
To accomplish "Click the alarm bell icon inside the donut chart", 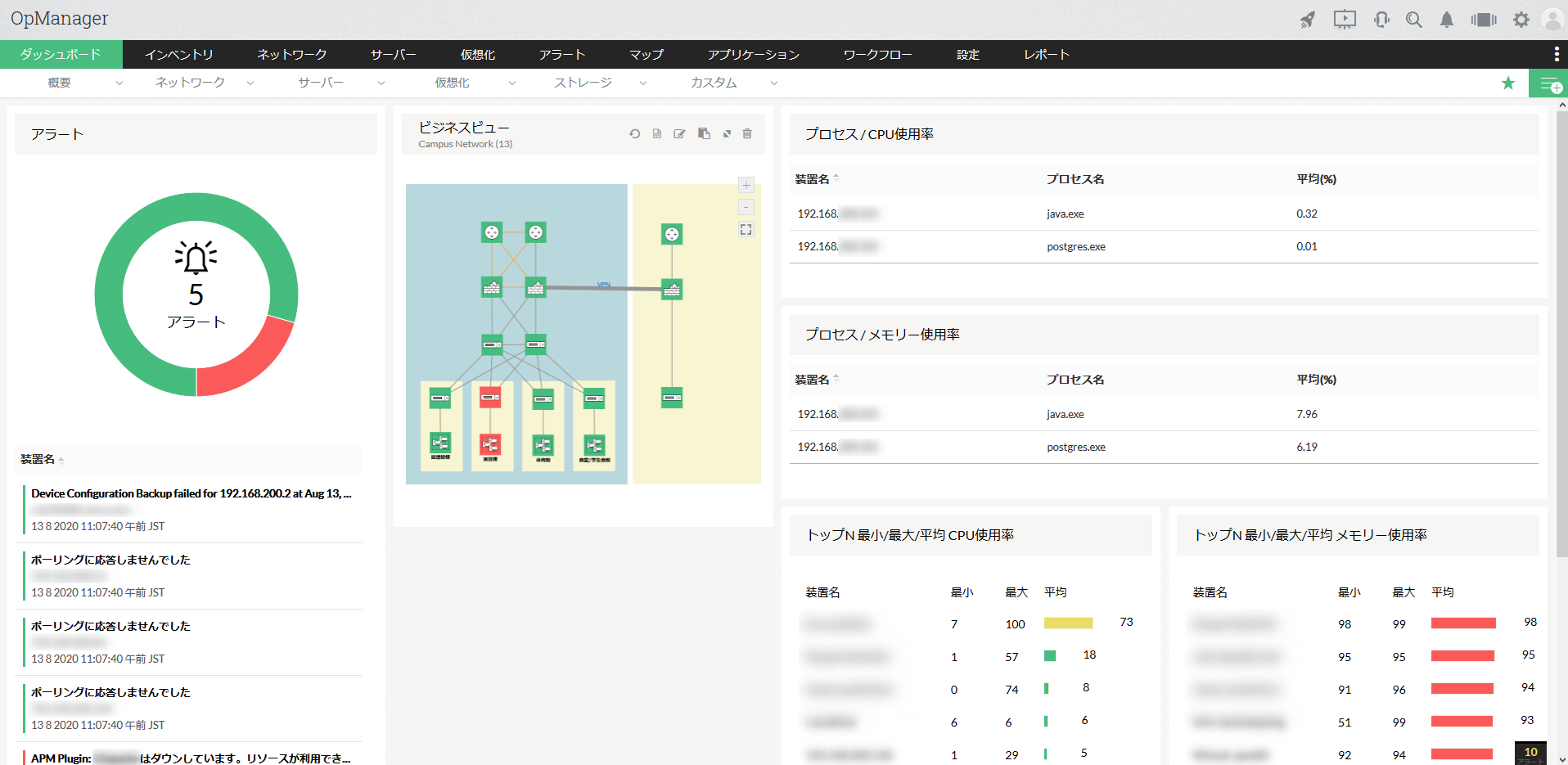I will (x=196, y=258).
